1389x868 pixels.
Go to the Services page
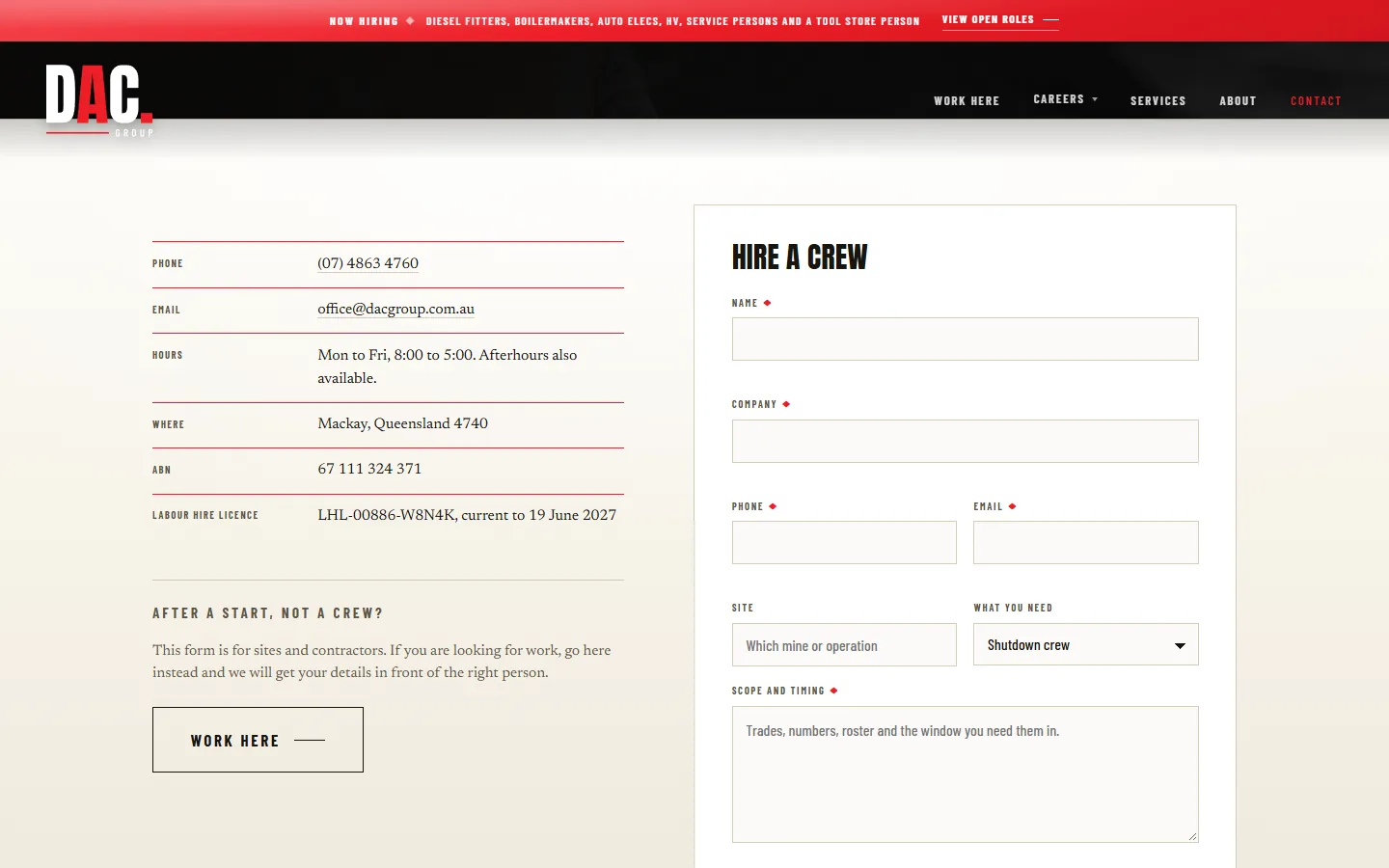[1158, 100]
